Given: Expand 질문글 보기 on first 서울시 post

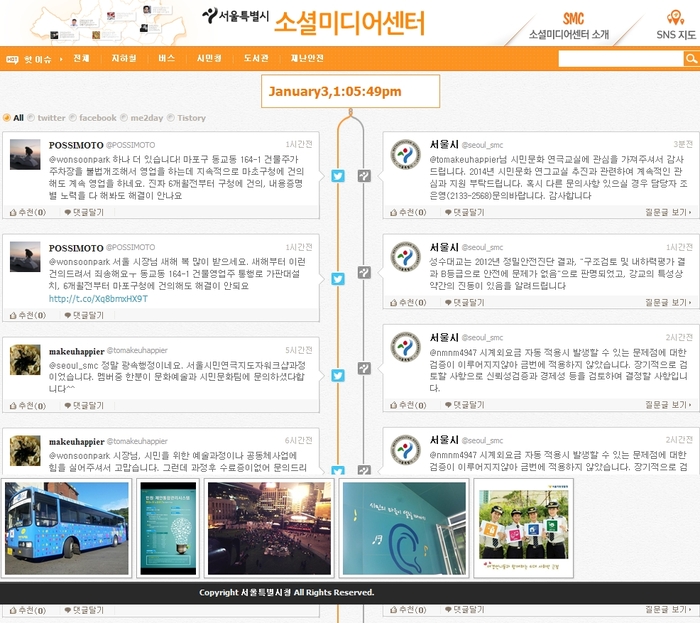Looking at the screenshot, I should pos(671,212).
